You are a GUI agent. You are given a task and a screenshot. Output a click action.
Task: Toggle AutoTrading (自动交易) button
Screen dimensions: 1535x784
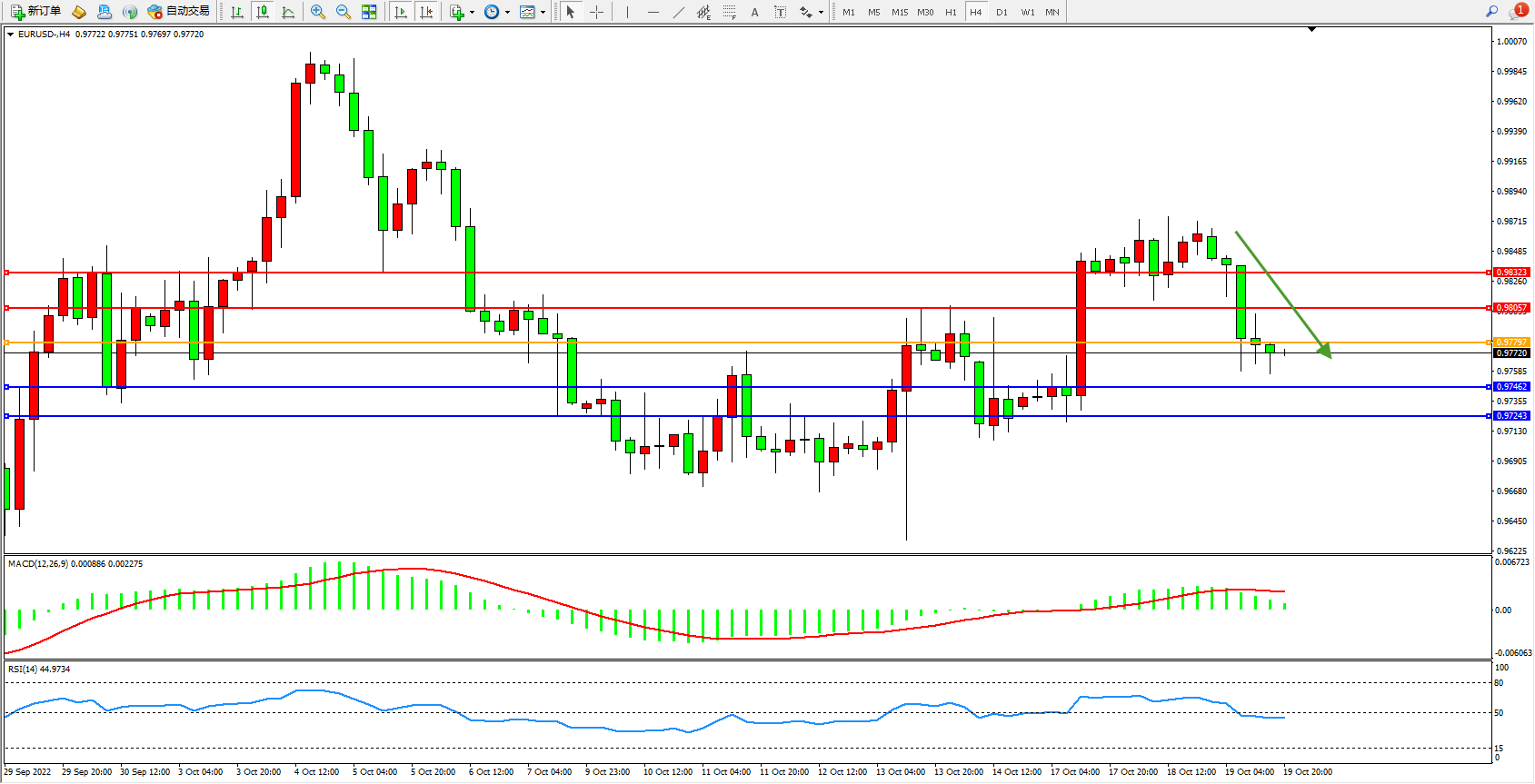(x=179, y=12)
